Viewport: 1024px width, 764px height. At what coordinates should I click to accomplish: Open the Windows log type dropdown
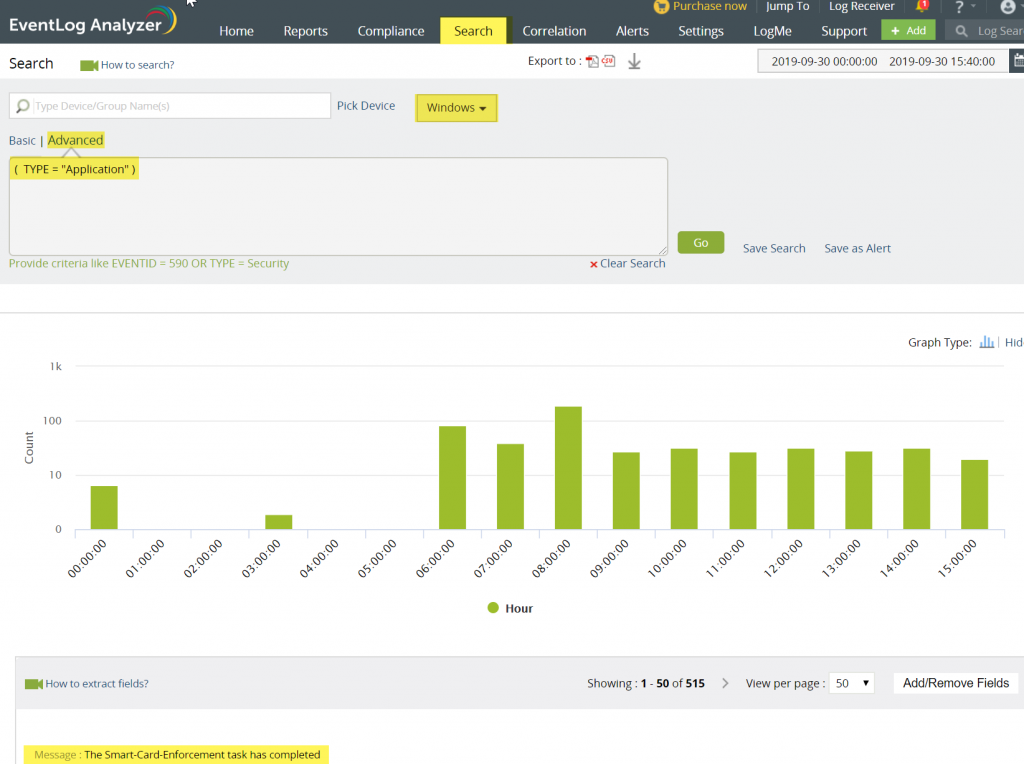(x=456, y=108)
